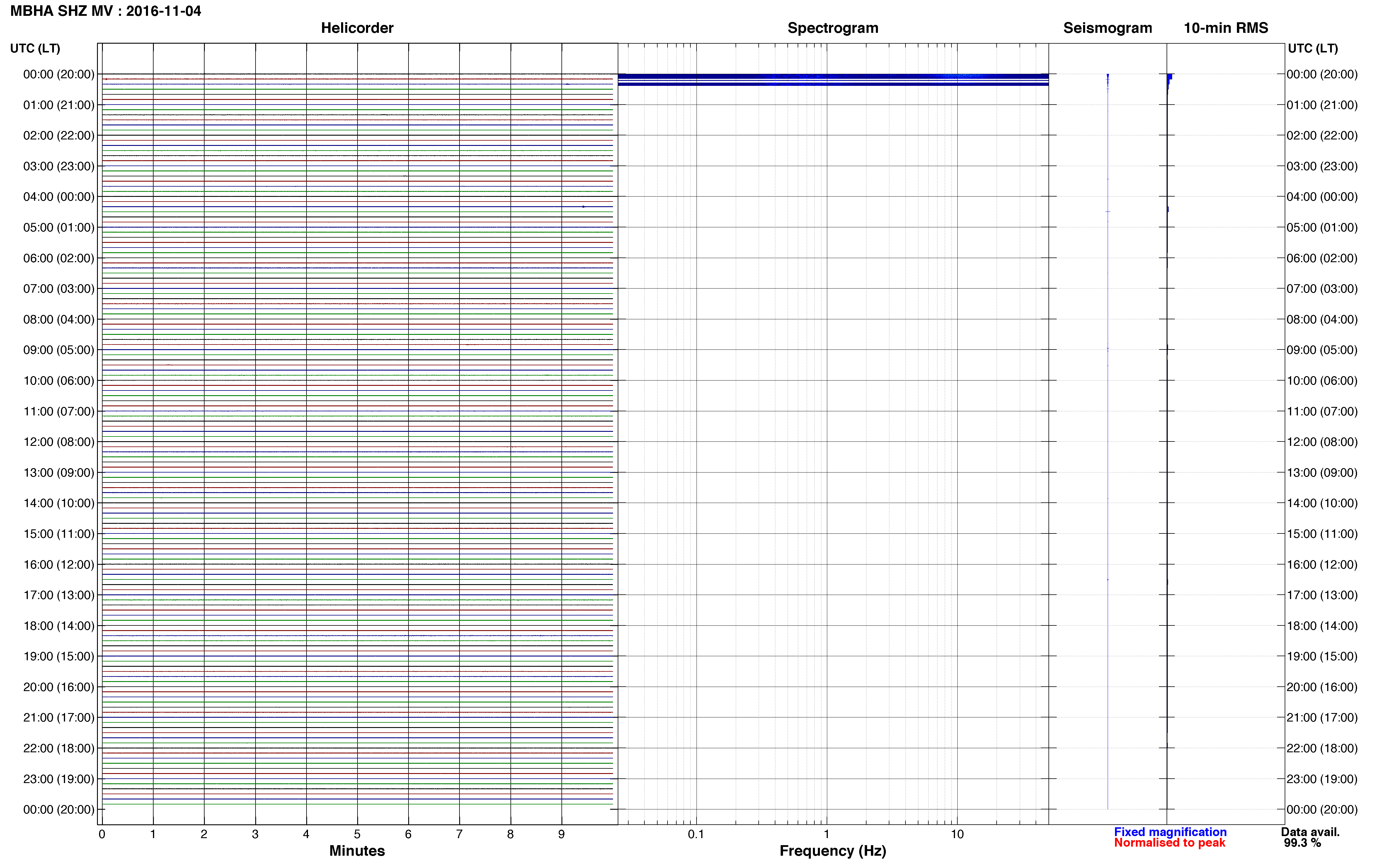Click the '10' frequency tick label

957,834
